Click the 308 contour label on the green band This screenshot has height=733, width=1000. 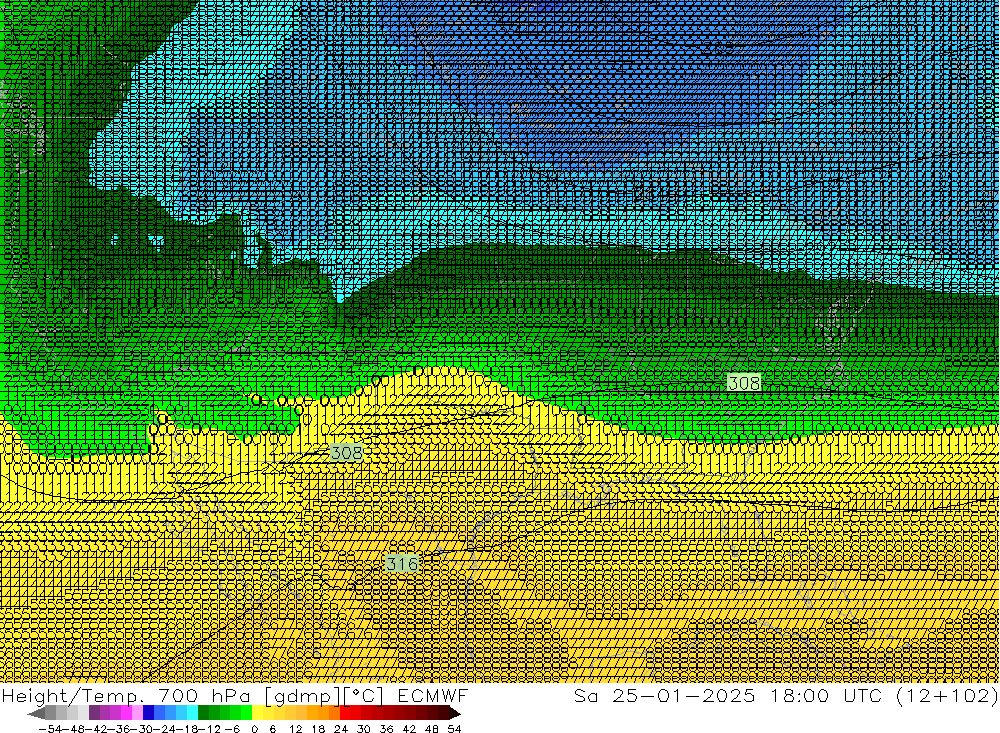(x=744, y=383)
